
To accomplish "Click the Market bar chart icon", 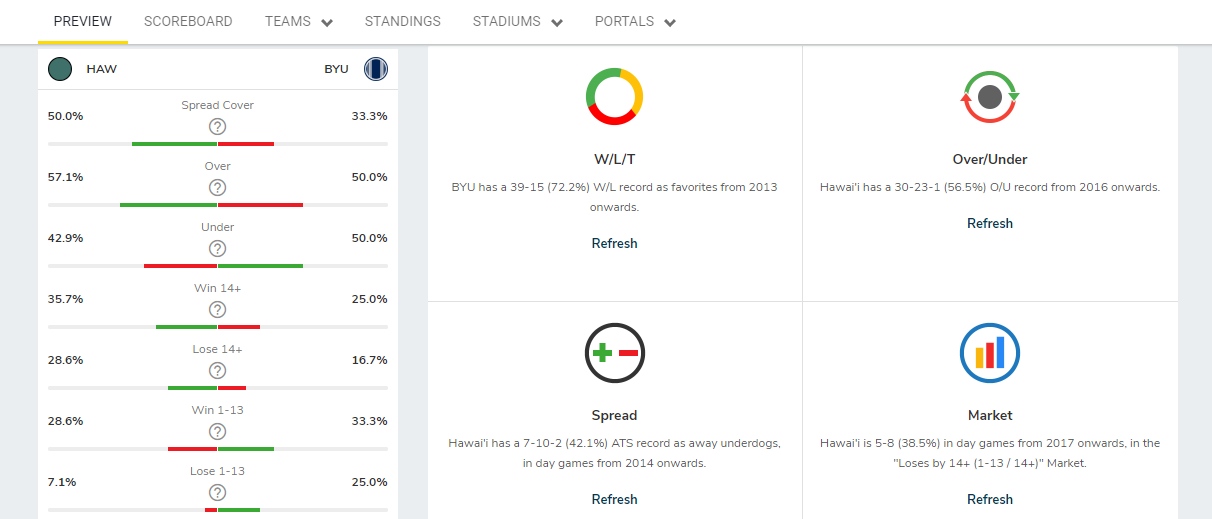I will coord(990,353).
